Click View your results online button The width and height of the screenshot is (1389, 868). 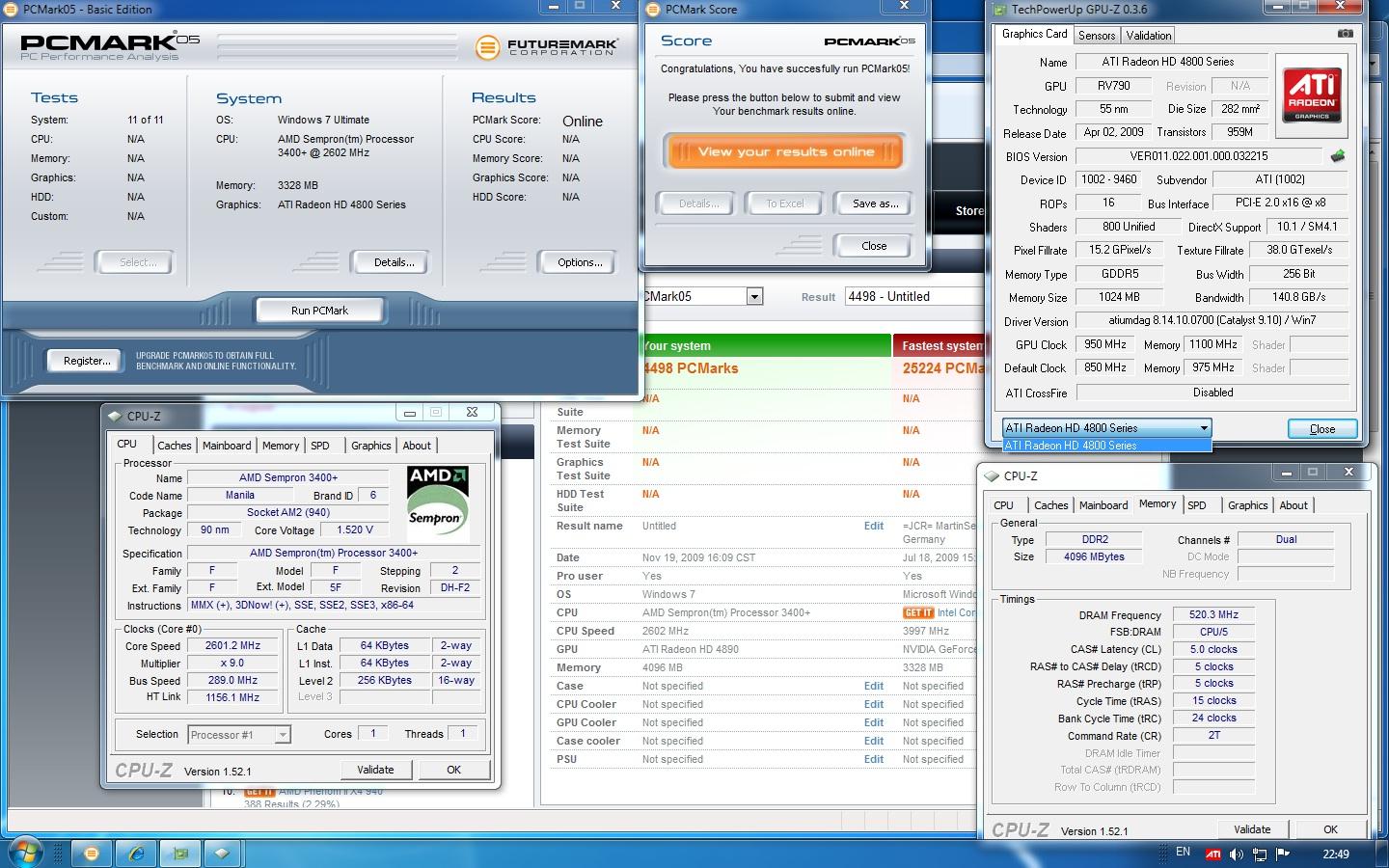coord(785,151)
